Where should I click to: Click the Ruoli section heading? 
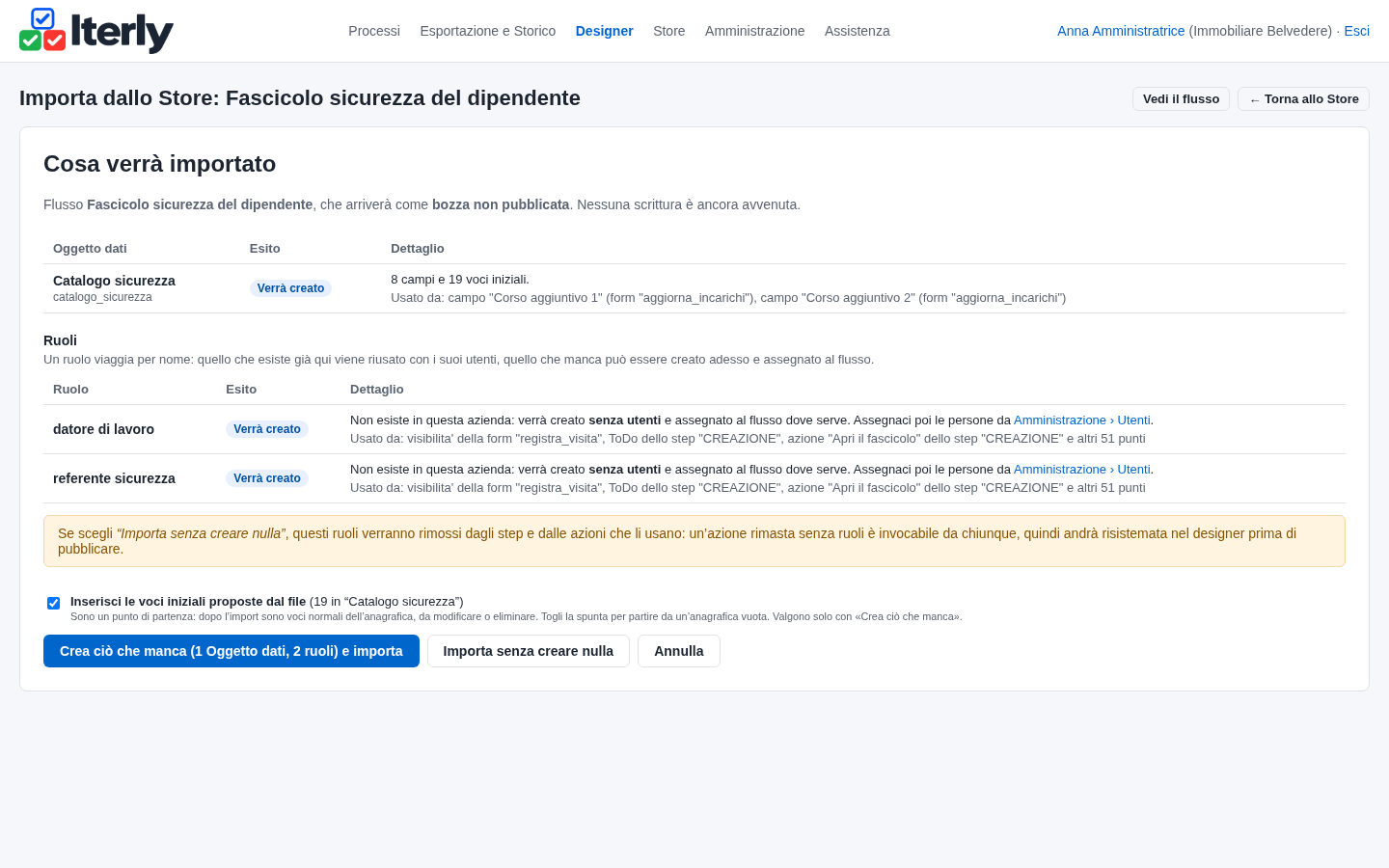pyautogui.click(x=60, y=340)
